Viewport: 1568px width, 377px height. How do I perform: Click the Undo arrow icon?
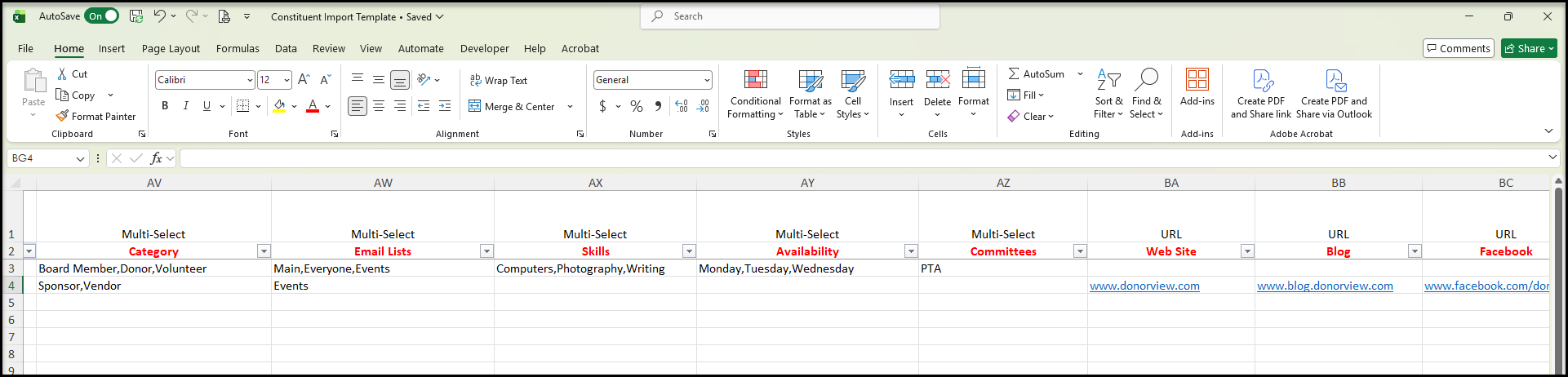tap(160, 16)
